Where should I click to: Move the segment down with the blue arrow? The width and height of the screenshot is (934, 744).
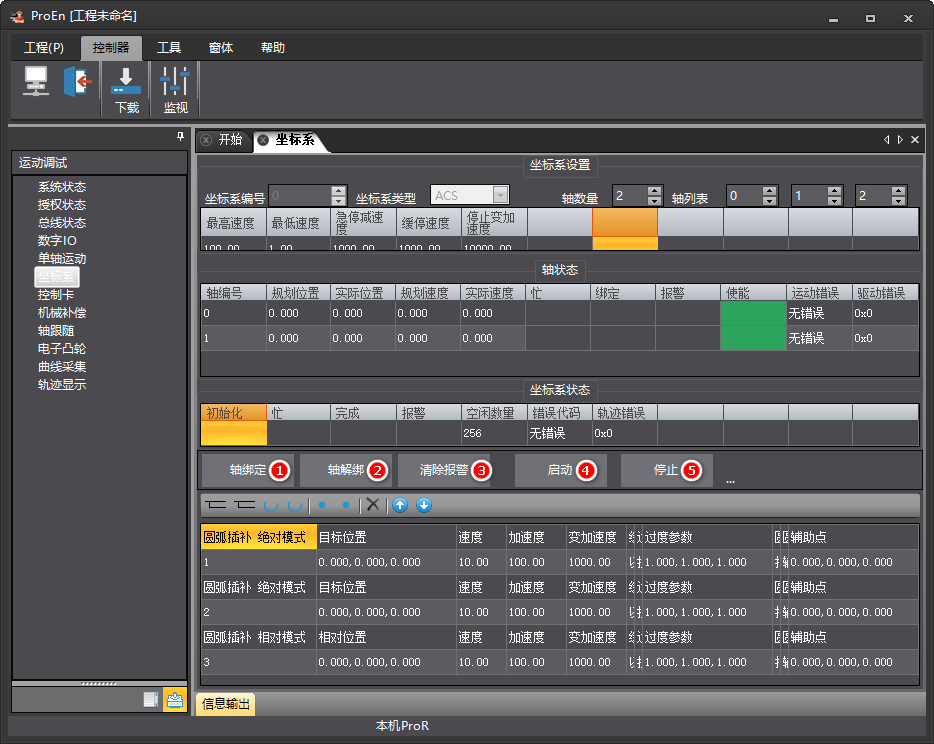[424, 505]
